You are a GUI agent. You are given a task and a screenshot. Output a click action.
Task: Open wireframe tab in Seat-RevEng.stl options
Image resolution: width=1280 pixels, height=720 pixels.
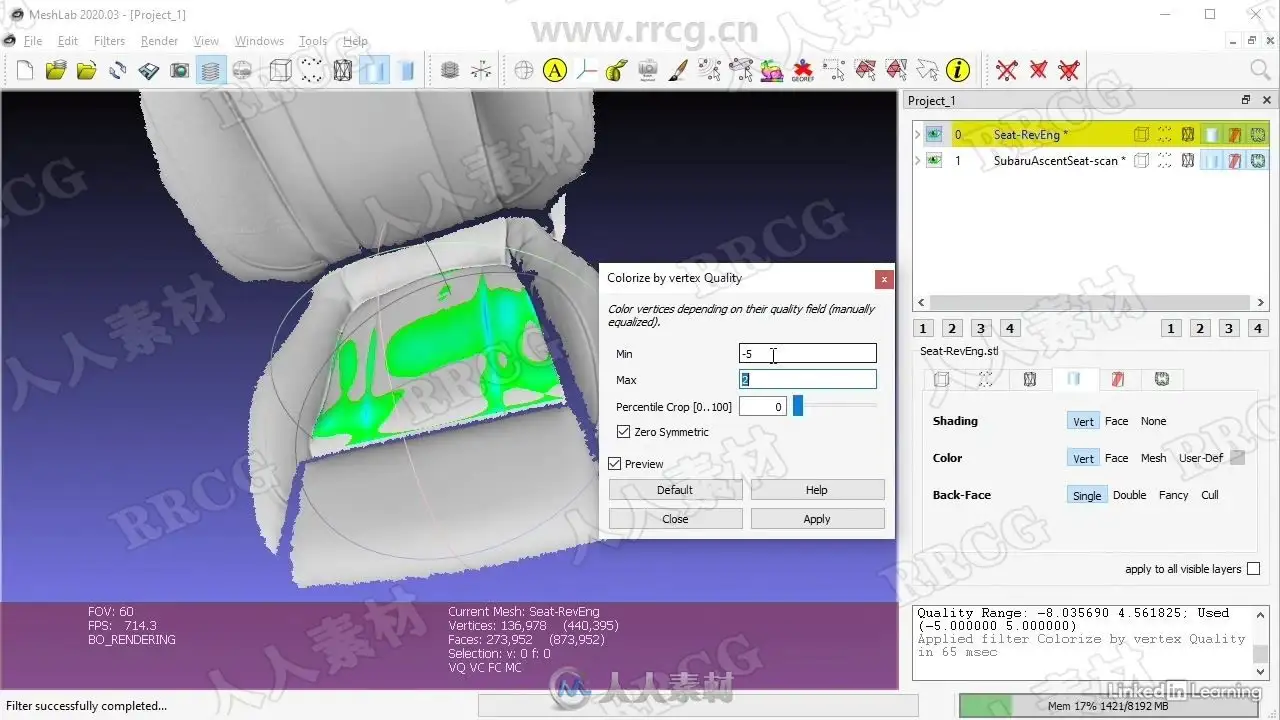1029,379
